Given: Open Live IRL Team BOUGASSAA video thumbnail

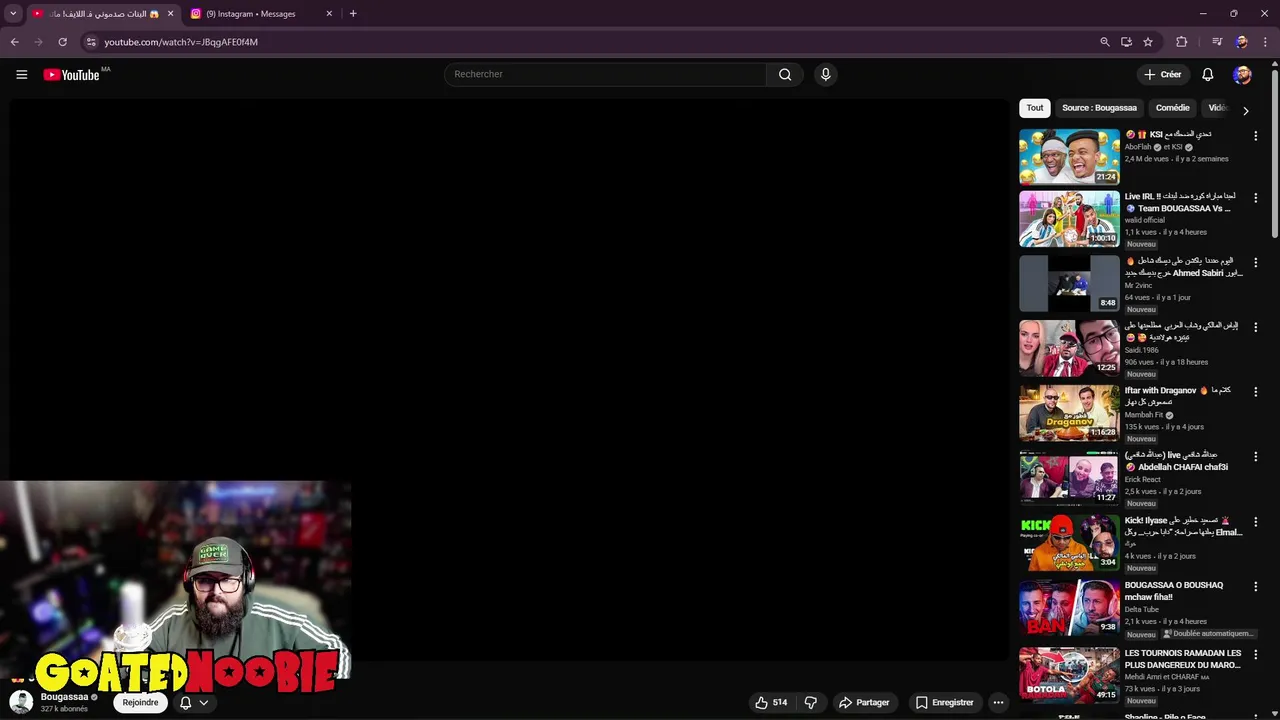Looking at the screenshot, I should [x=1069, y=219].
